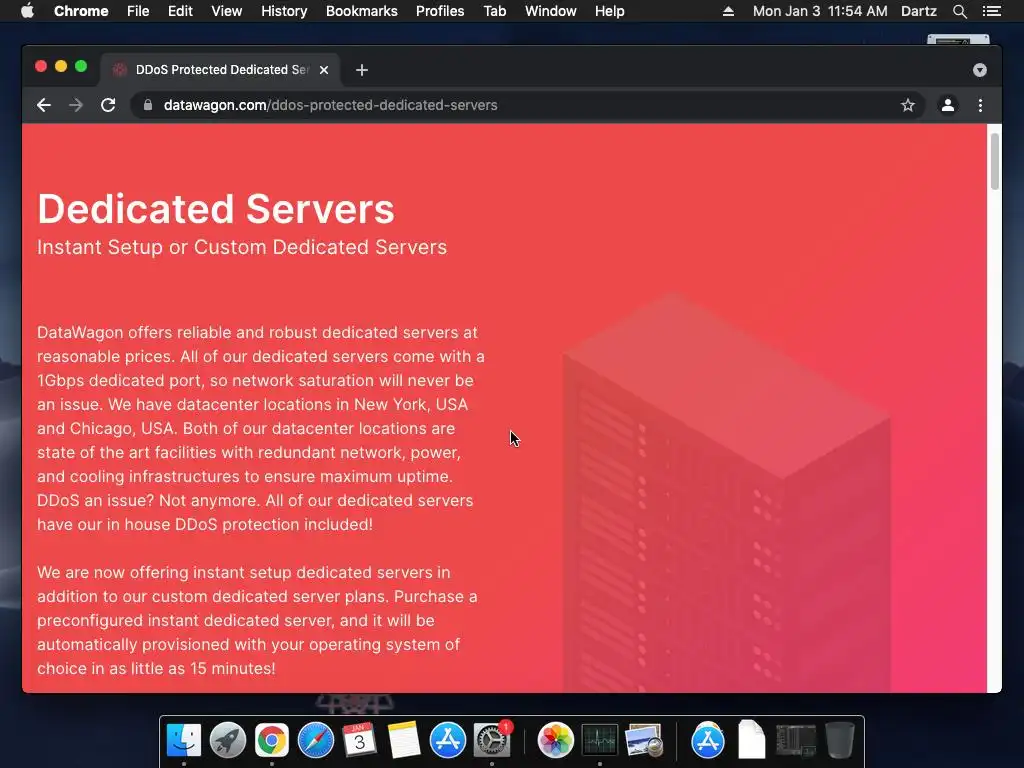Open a new tab with plus button
This screenshot has height=768, width=1024.
pos(362,70)
